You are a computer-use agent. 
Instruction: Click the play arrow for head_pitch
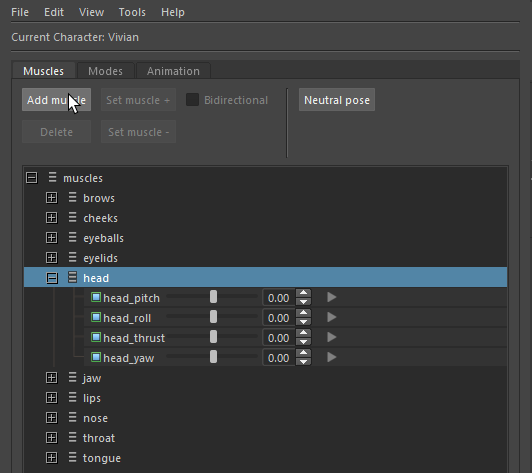point(331,297)
